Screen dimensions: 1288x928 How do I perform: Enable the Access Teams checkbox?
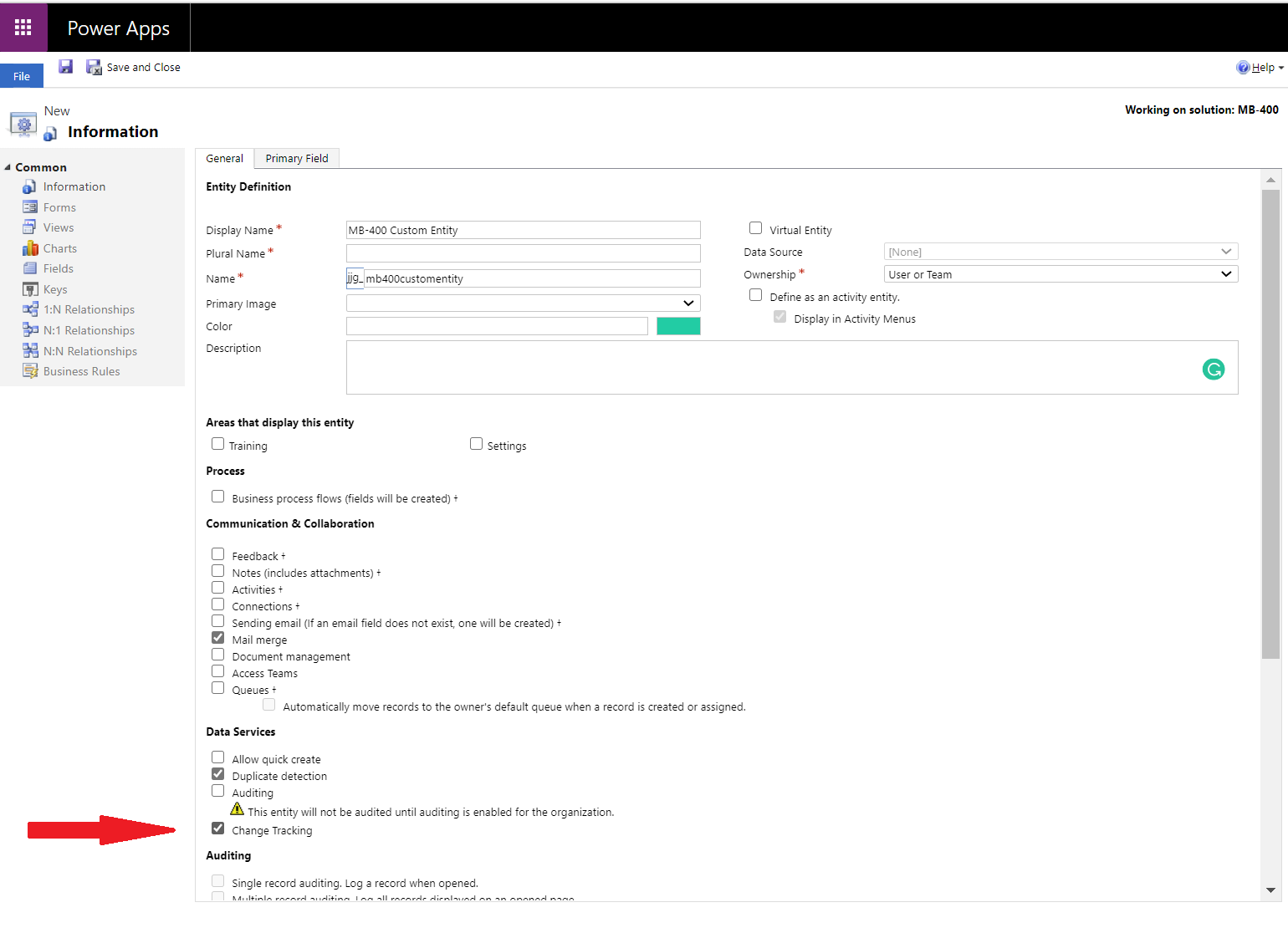pyautogui.click(x=218, y=671)
